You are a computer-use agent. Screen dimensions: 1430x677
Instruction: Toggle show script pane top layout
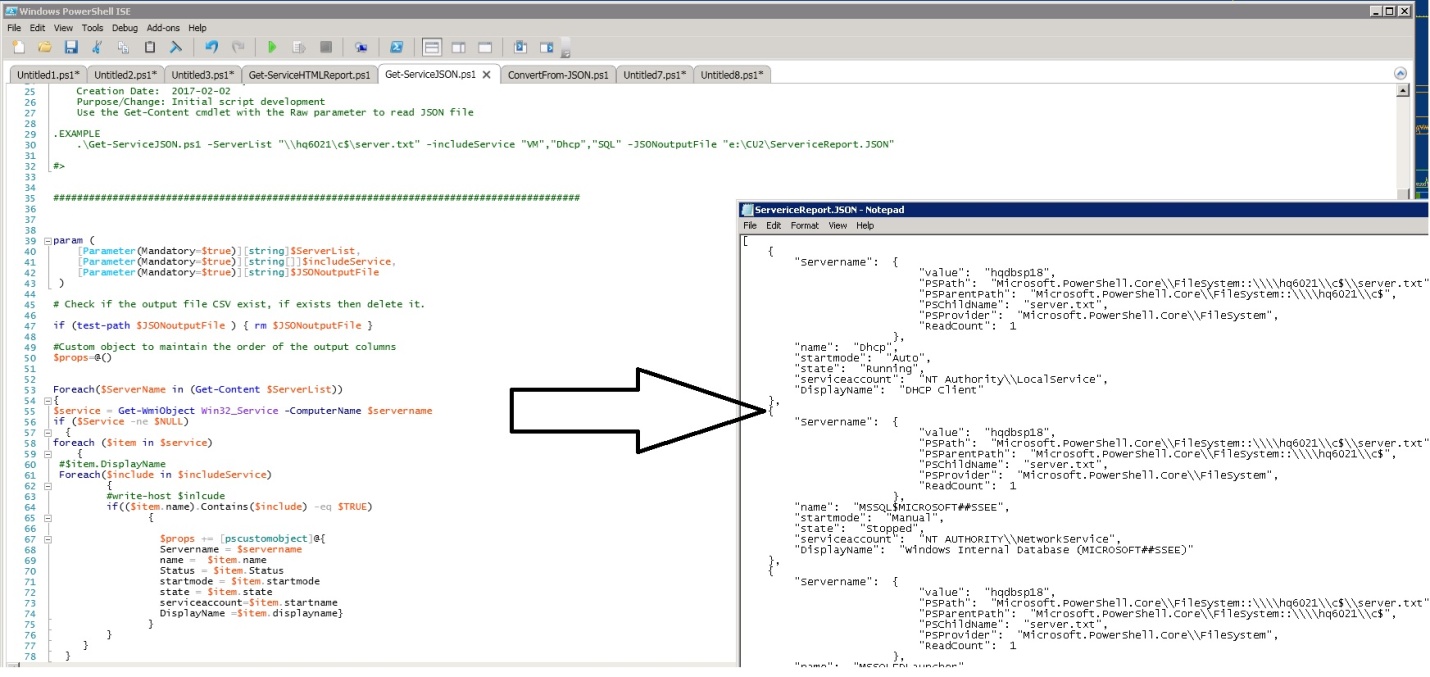coord(432,47)
